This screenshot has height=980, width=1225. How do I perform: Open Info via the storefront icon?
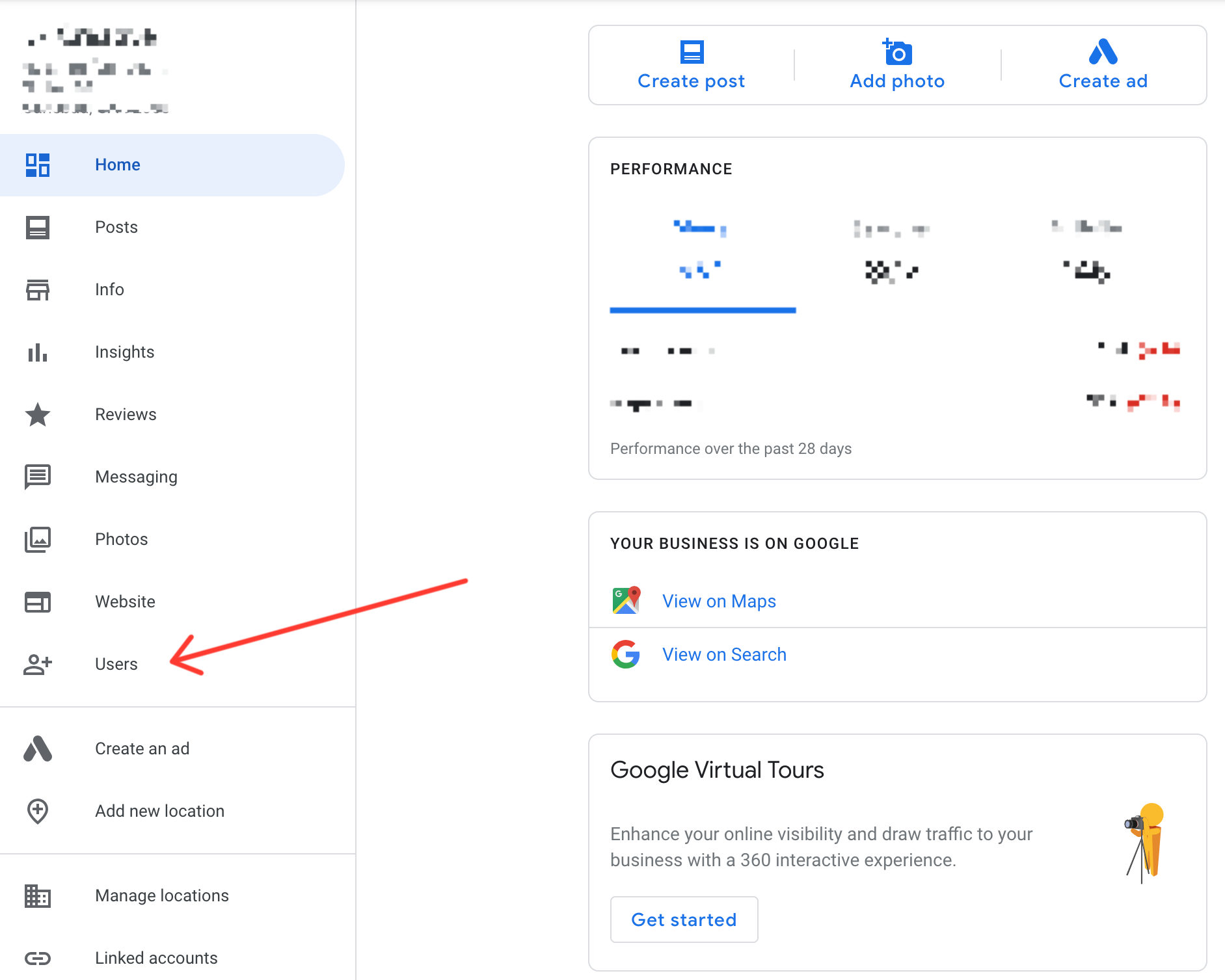point(38,290)
